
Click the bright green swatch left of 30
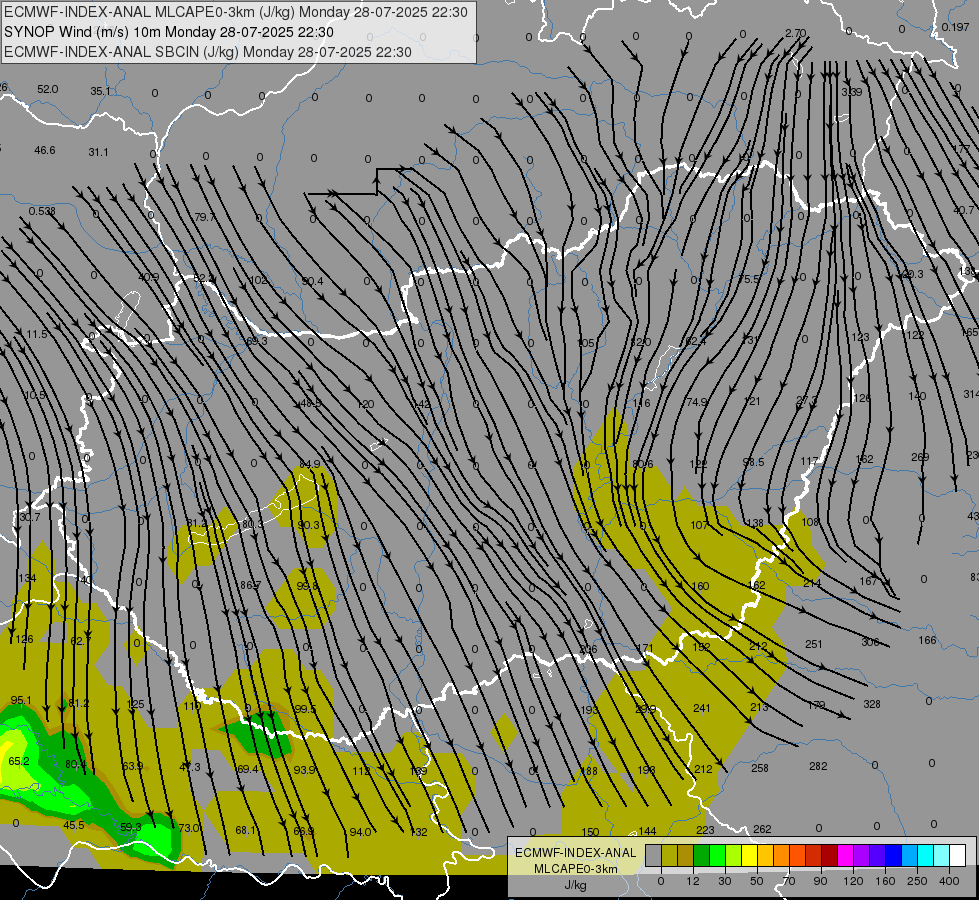[x=717, y=856]
